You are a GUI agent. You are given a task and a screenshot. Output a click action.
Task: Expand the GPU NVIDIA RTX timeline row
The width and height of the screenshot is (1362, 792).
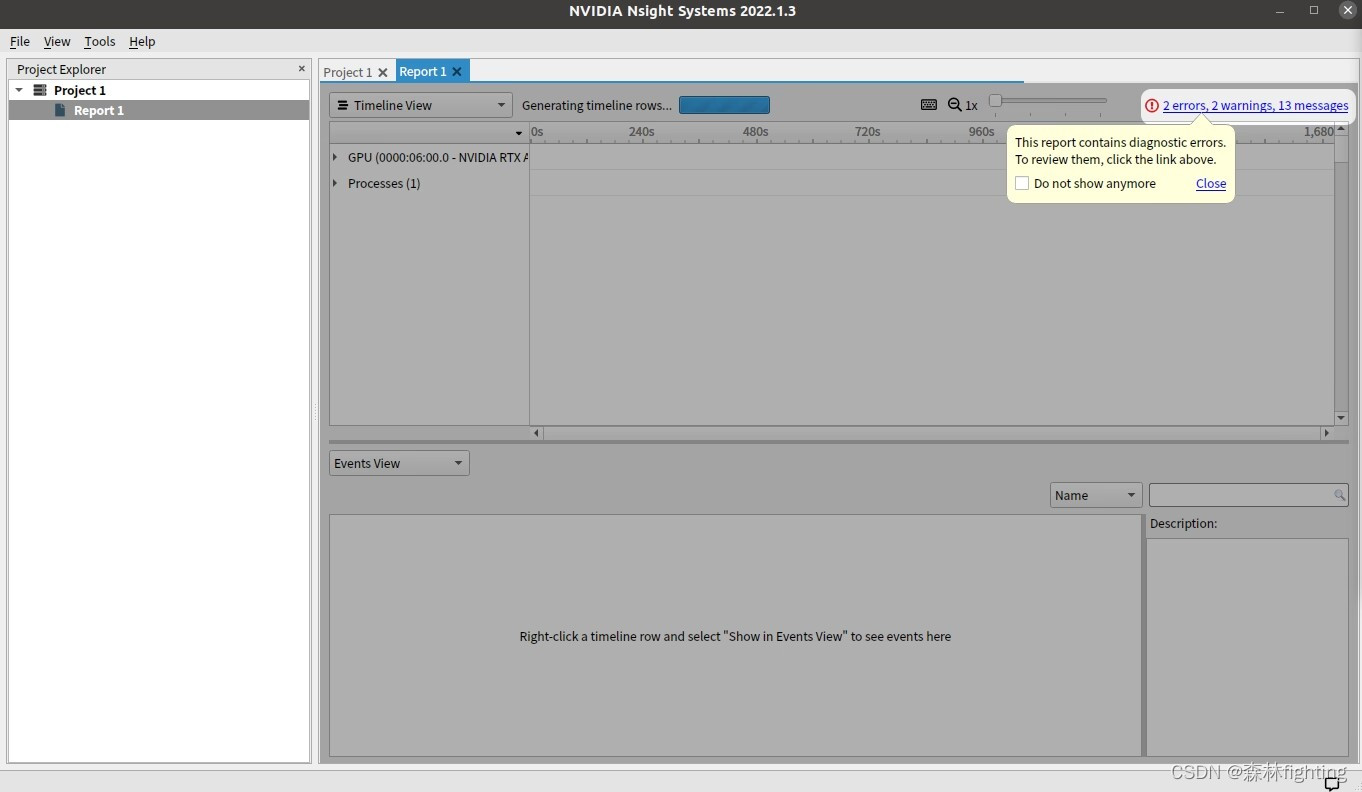point(334,157)
